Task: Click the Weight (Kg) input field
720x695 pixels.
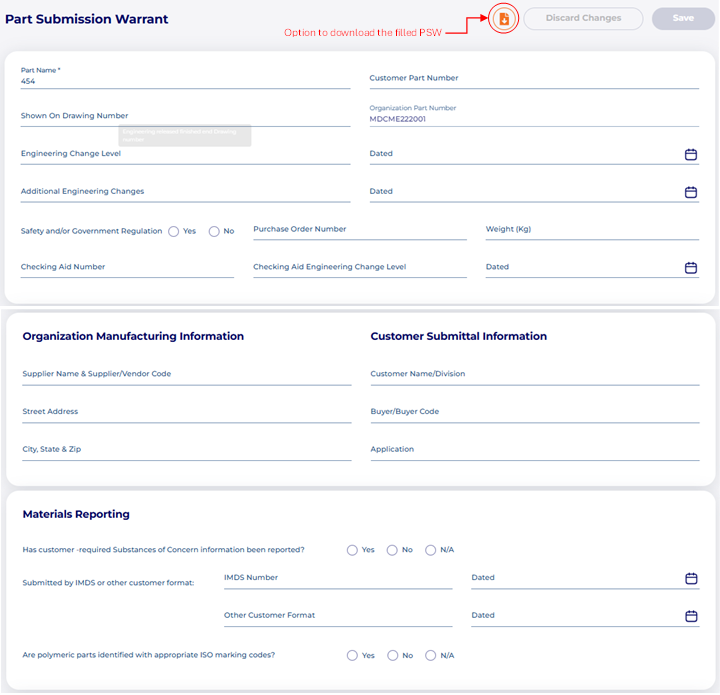Action: click(592, 230)
